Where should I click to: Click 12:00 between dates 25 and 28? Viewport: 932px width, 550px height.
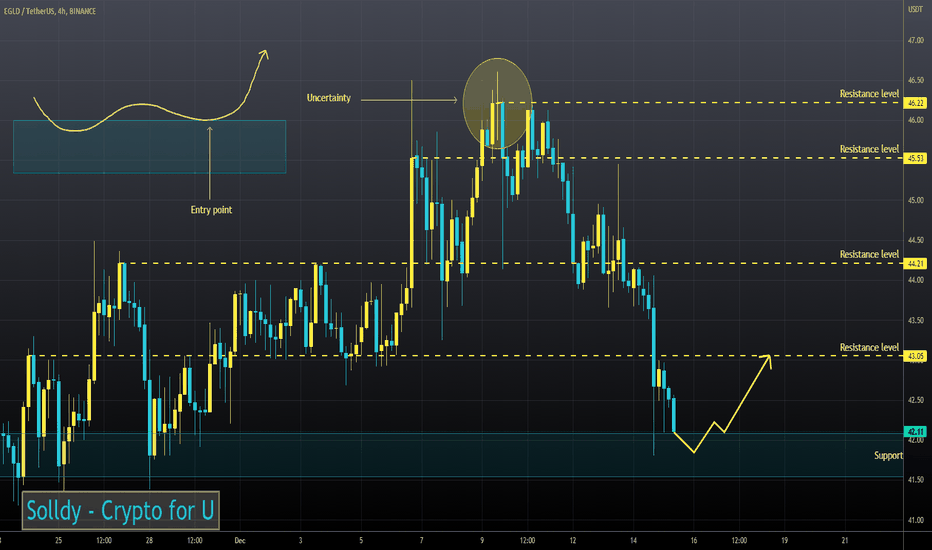tap(104, 540)
